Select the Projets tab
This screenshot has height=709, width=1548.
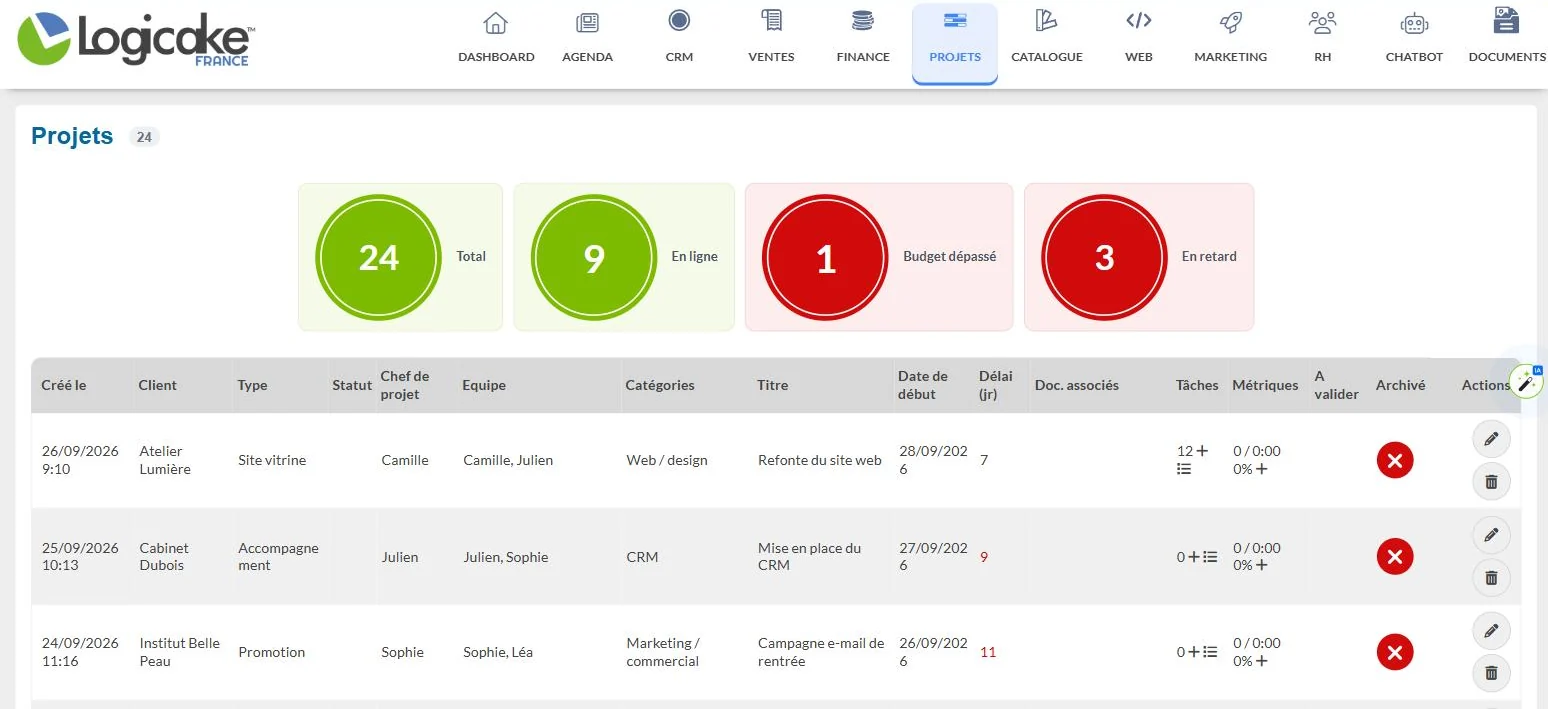coord(955,43)
